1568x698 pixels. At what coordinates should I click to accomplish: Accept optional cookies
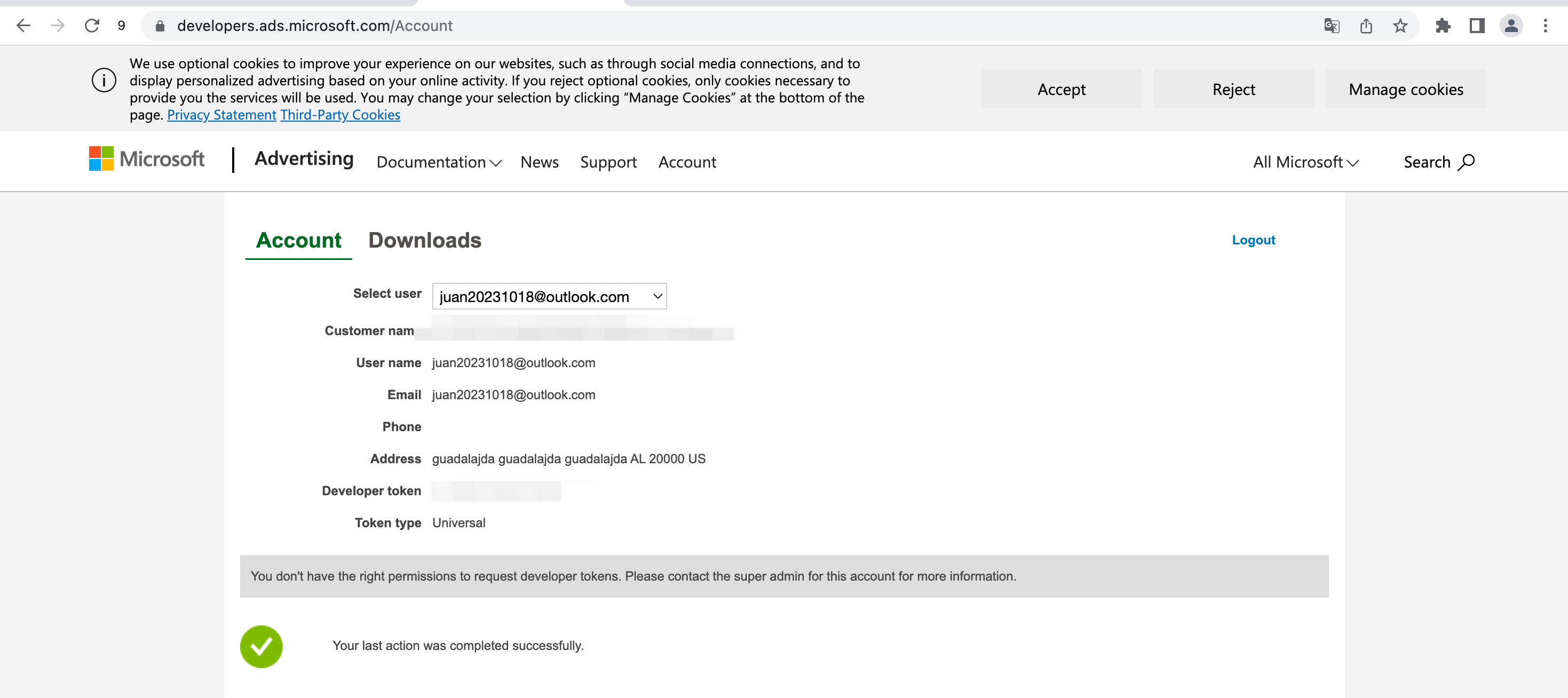[1061, 89]
